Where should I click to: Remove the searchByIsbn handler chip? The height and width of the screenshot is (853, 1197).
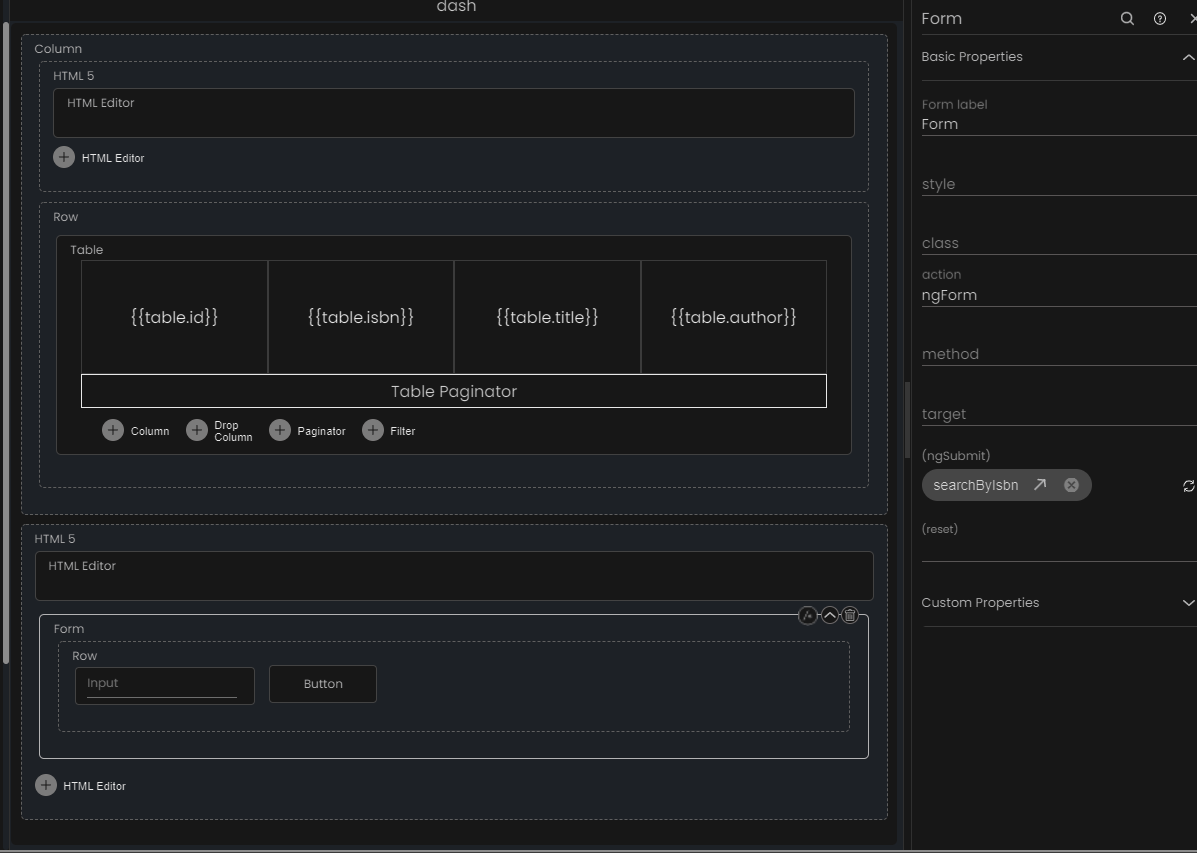tap(1071, 485)
